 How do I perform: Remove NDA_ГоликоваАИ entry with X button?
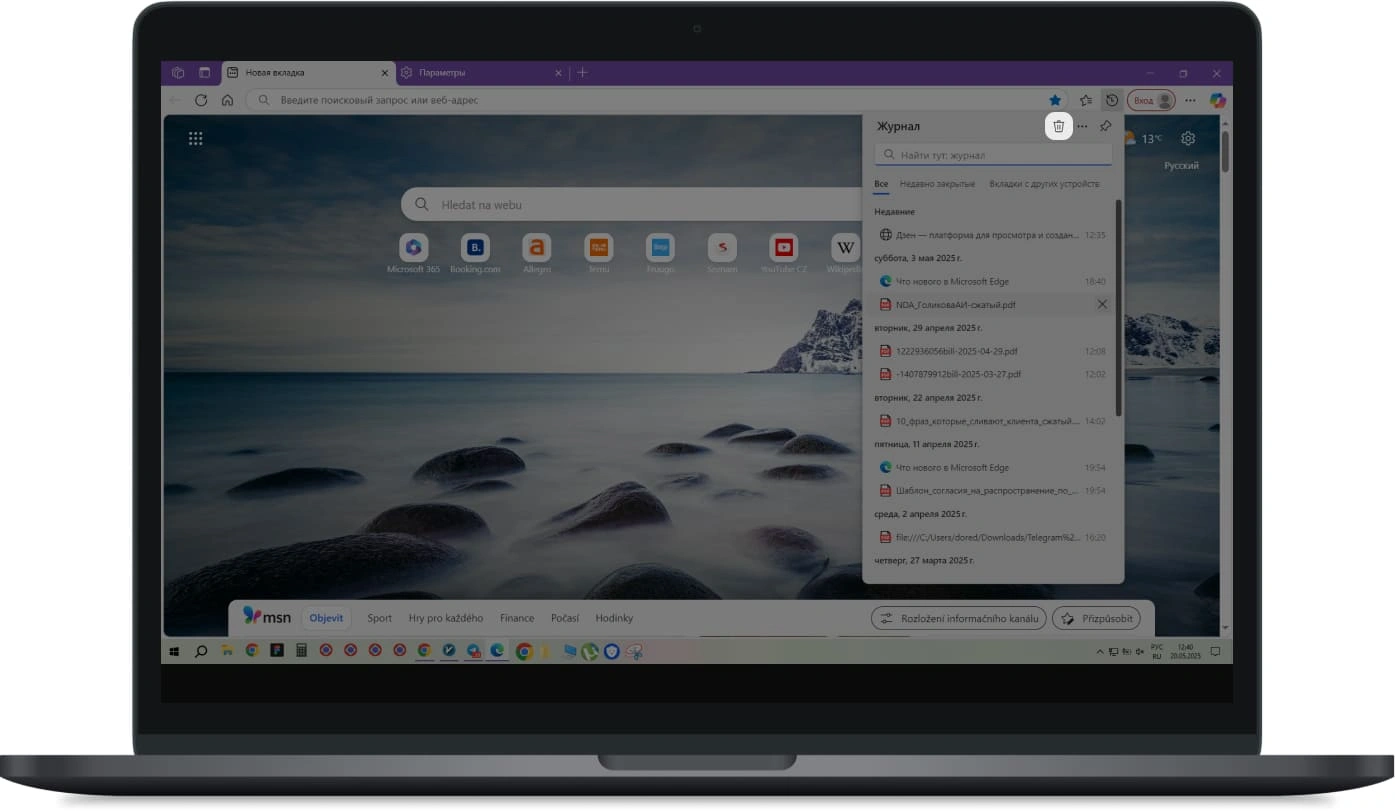click(x=1102, y=304)
